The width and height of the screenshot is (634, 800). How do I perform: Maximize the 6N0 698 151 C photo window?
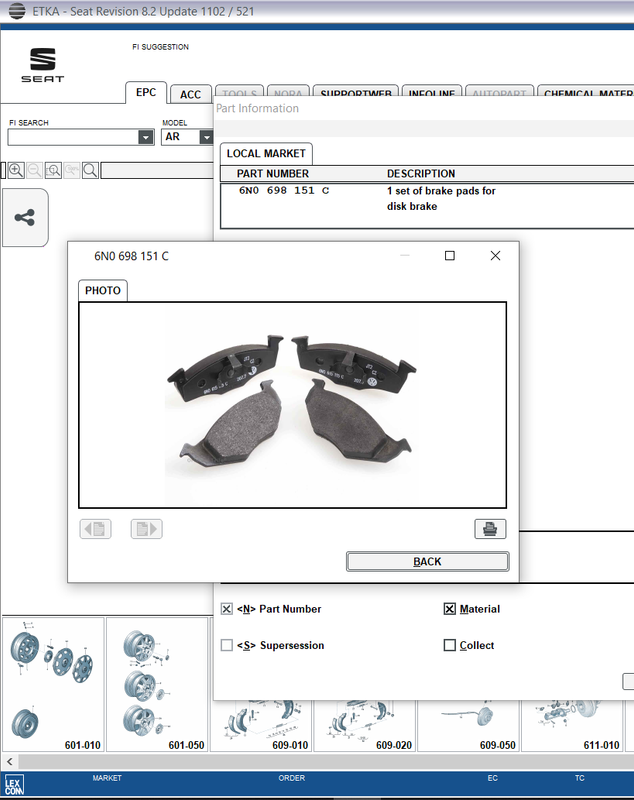click(449, 256)
